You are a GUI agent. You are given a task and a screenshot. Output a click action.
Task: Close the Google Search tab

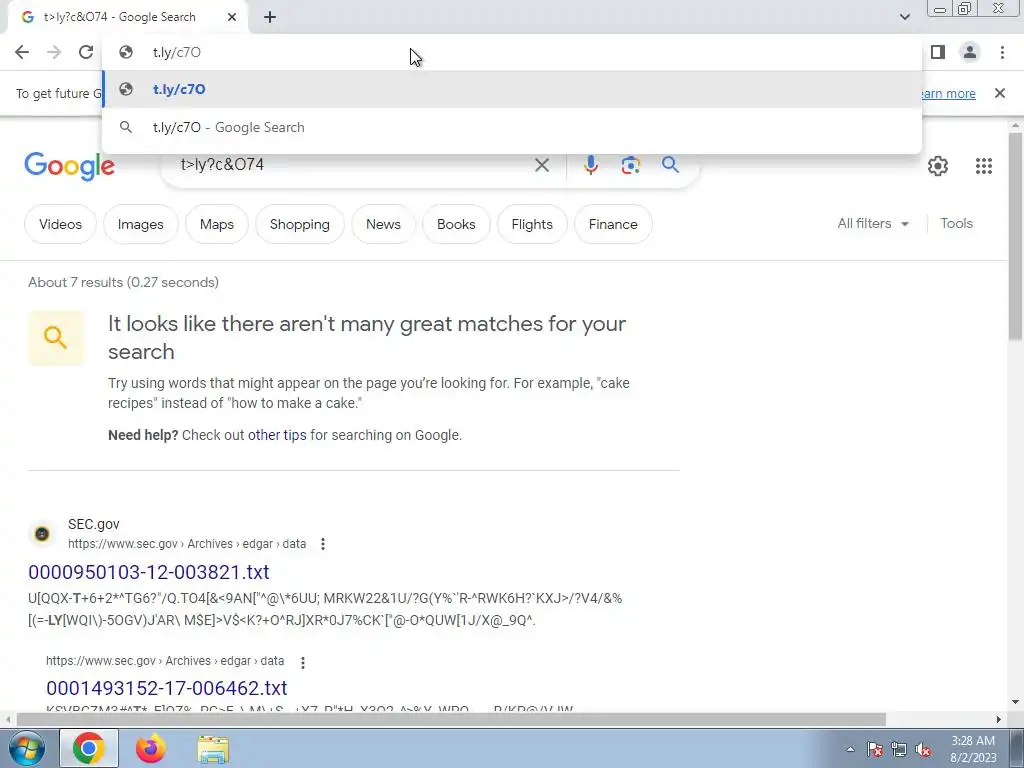tap(232, 18)
